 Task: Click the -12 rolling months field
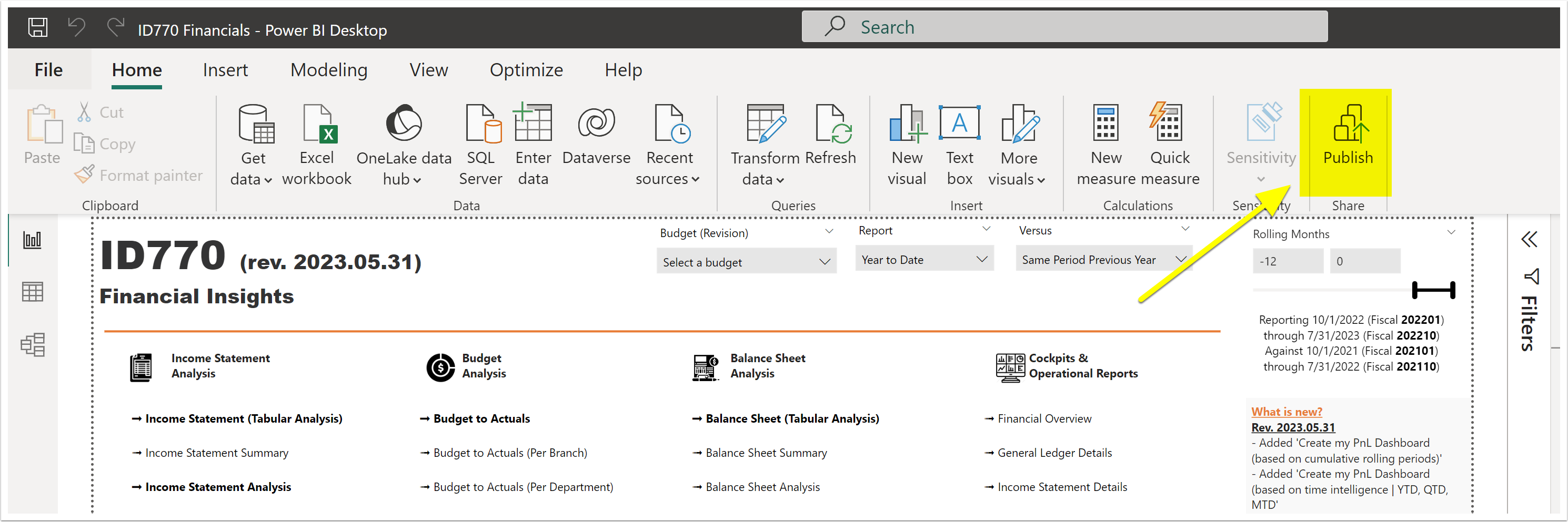1288,261
